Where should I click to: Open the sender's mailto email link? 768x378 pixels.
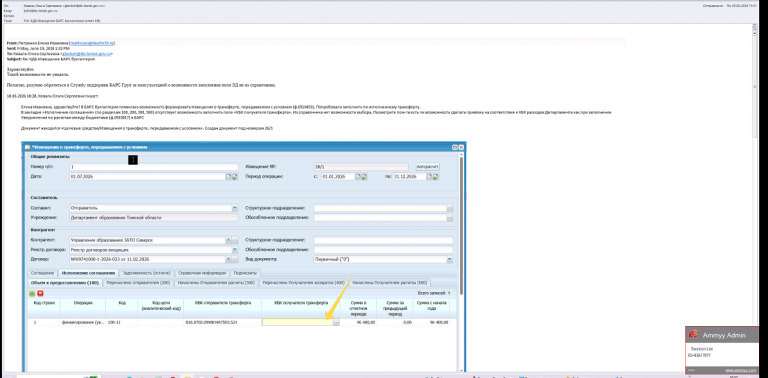coord(93,43)
